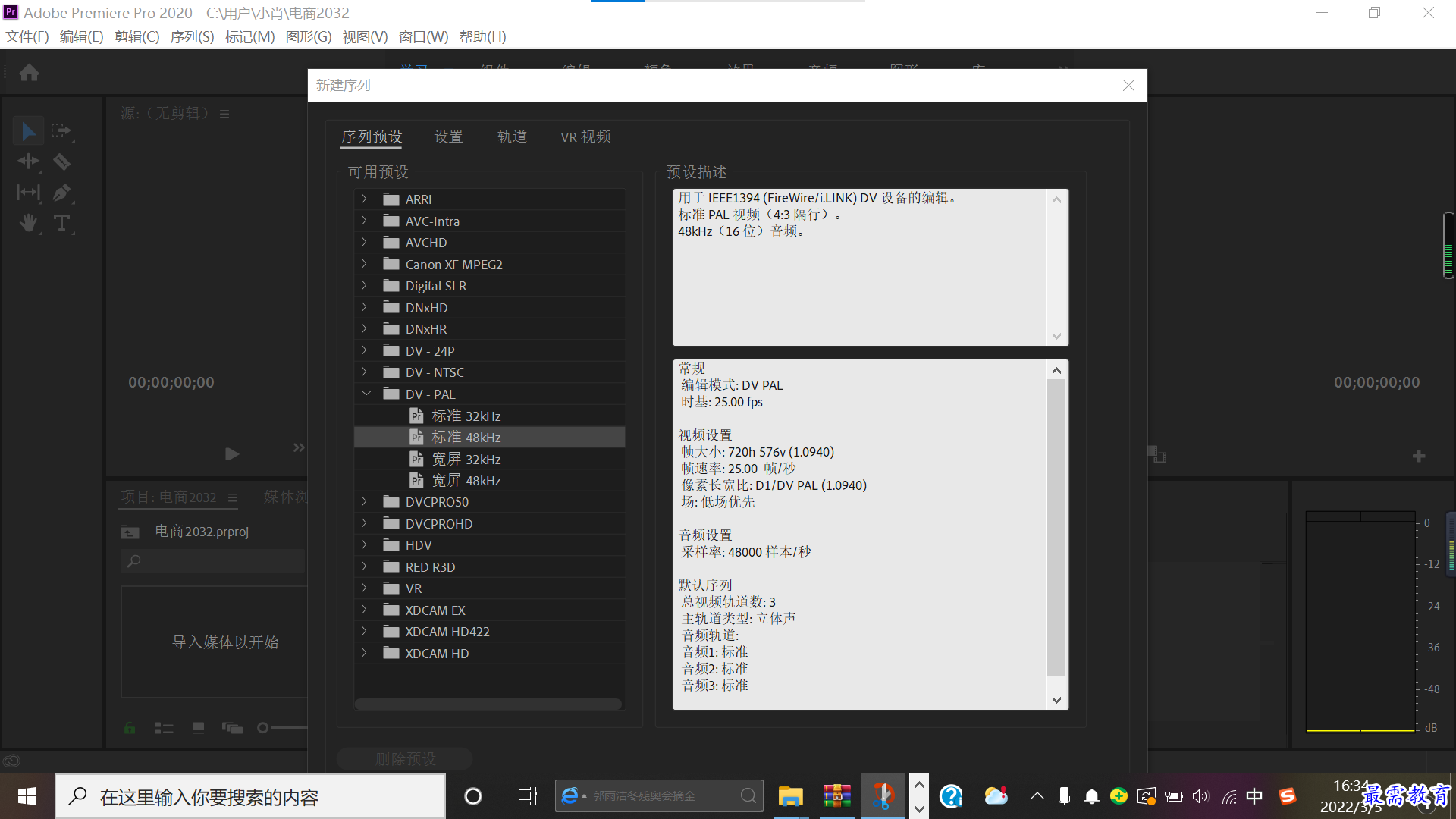Screen dimensions: 1456x819
Task: Open the help question mark app
Action: 950,796
